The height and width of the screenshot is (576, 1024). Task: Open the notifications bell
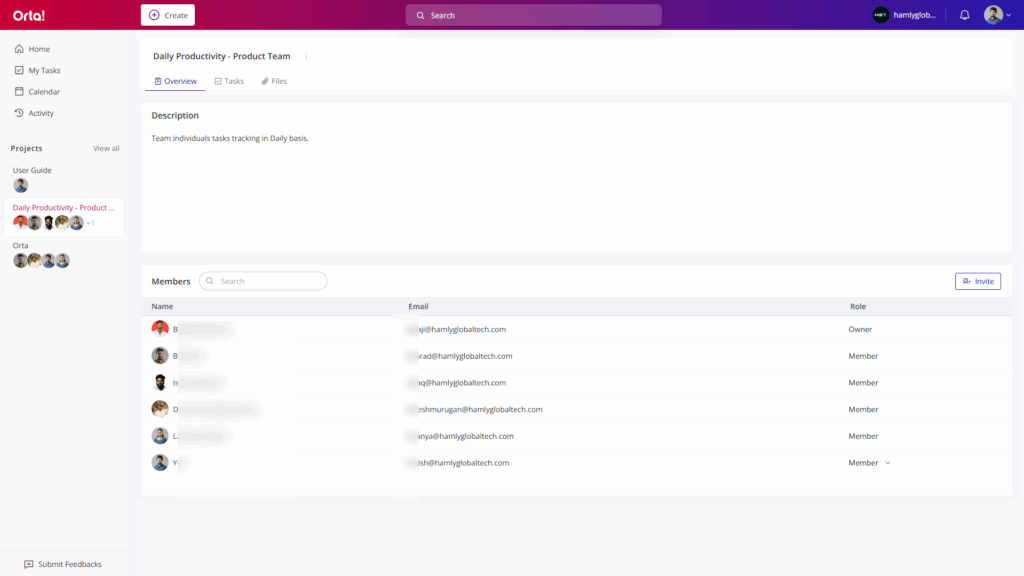click(964, 15)
